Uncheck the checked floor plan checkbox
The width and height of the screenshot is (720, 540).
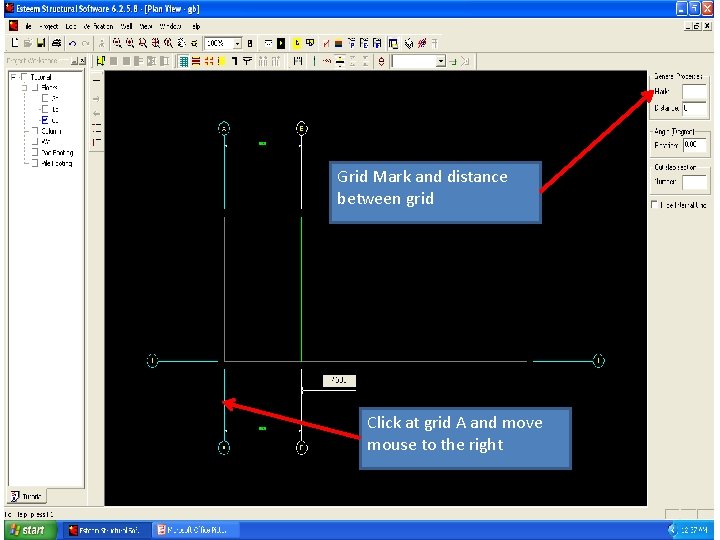click(45, 120)
